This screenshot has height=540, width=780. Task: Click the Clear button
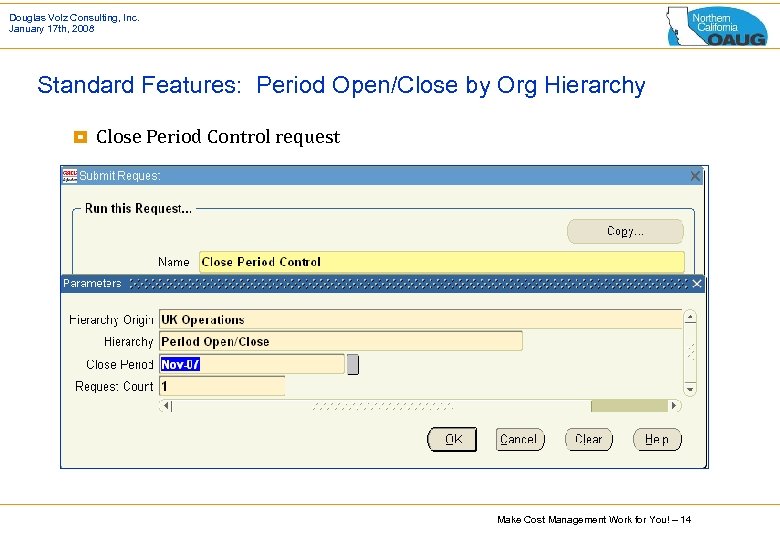tap(589, 440)
